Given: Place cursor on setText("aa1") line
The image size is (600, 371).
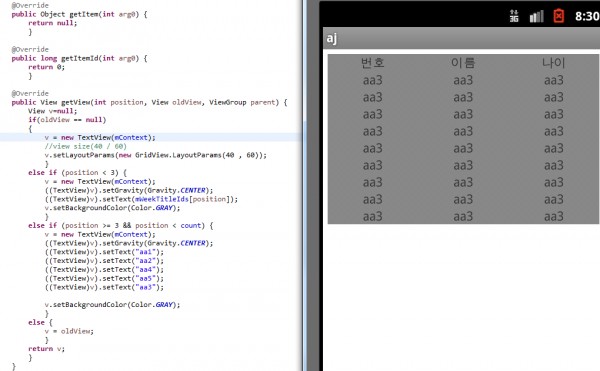Looking at the screenshot, I should point(104,252).
